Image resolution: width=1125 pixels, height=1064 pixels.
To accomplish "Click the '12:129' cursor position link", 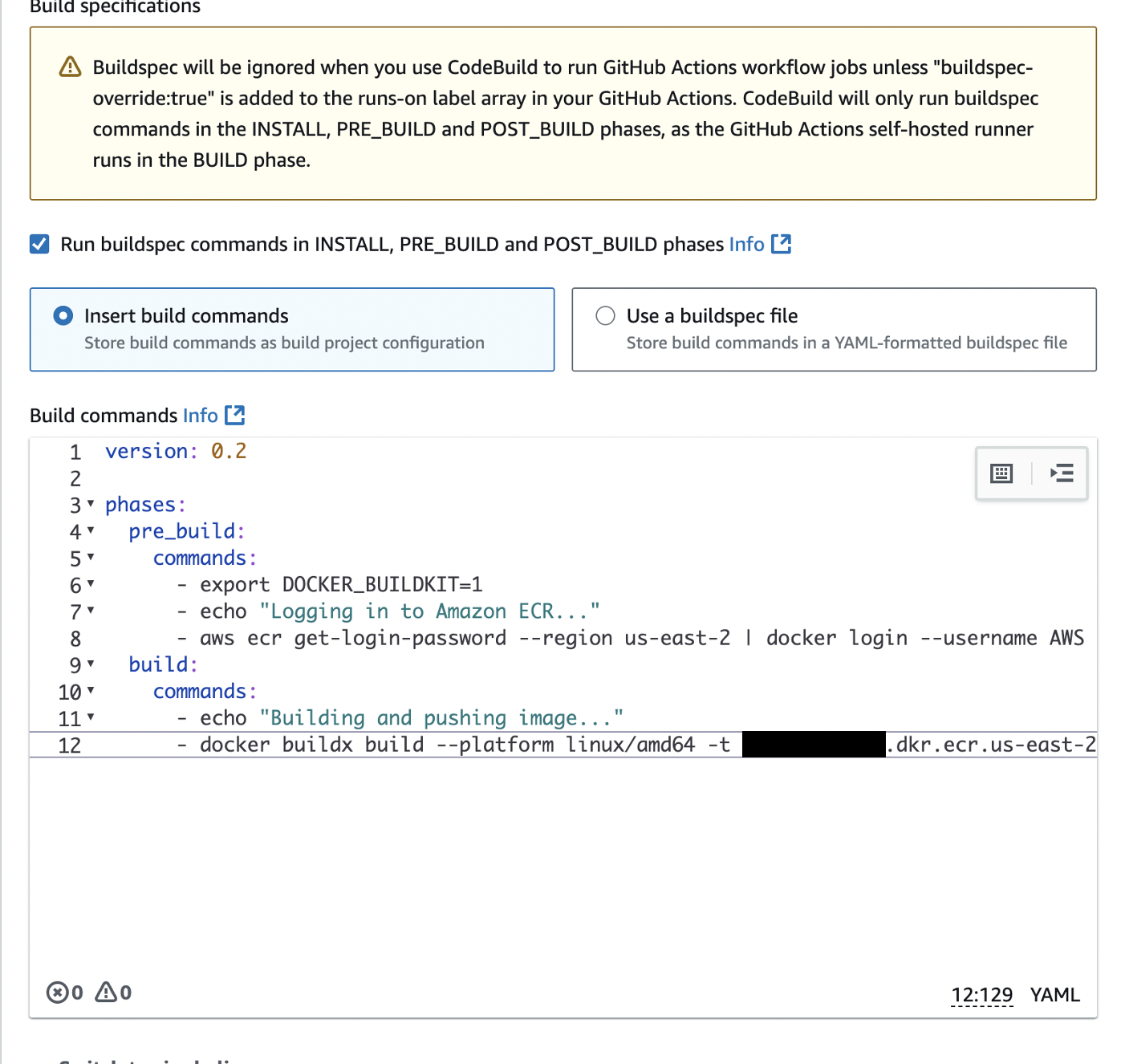I will [x=982, y=995].
